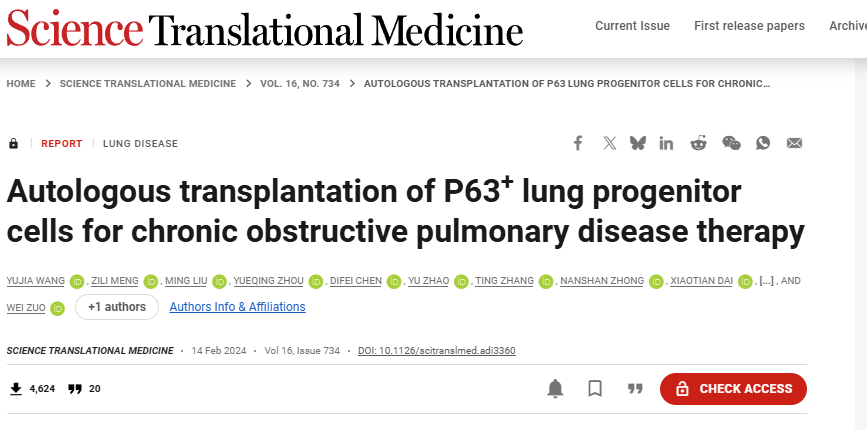This screenshot has width=867, height=430.
Task: Share article via WhatsApp
Action: [763, 143]
